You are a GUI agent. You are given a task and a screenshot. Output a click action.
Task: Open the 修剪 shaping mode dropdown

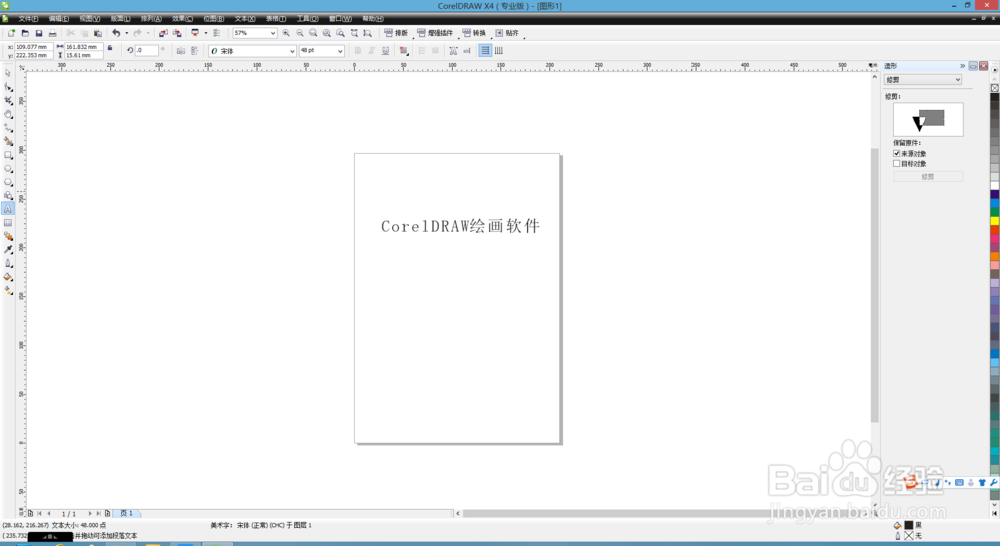[x=923, y=80]
